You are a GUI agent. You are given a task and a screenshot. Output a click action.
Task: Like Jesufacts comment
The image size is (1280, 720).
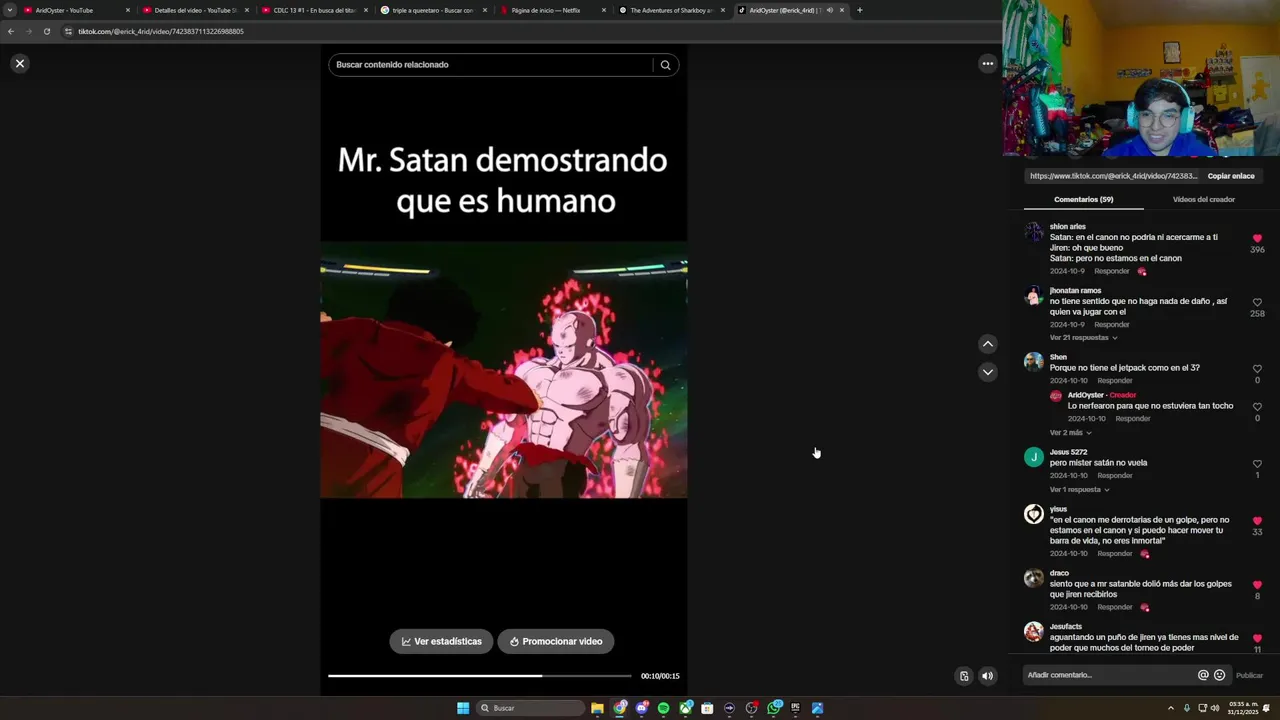1257,638
